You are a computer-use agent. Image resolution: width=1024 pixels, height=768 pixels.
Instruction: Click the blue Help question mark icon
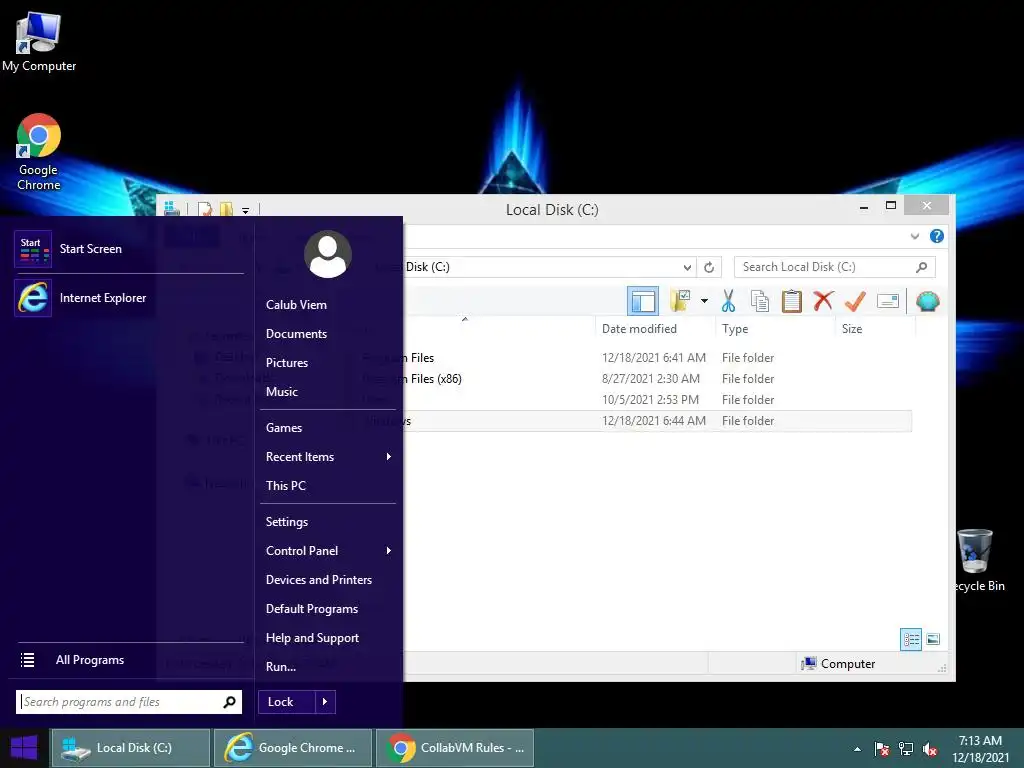tap(936, 236)
